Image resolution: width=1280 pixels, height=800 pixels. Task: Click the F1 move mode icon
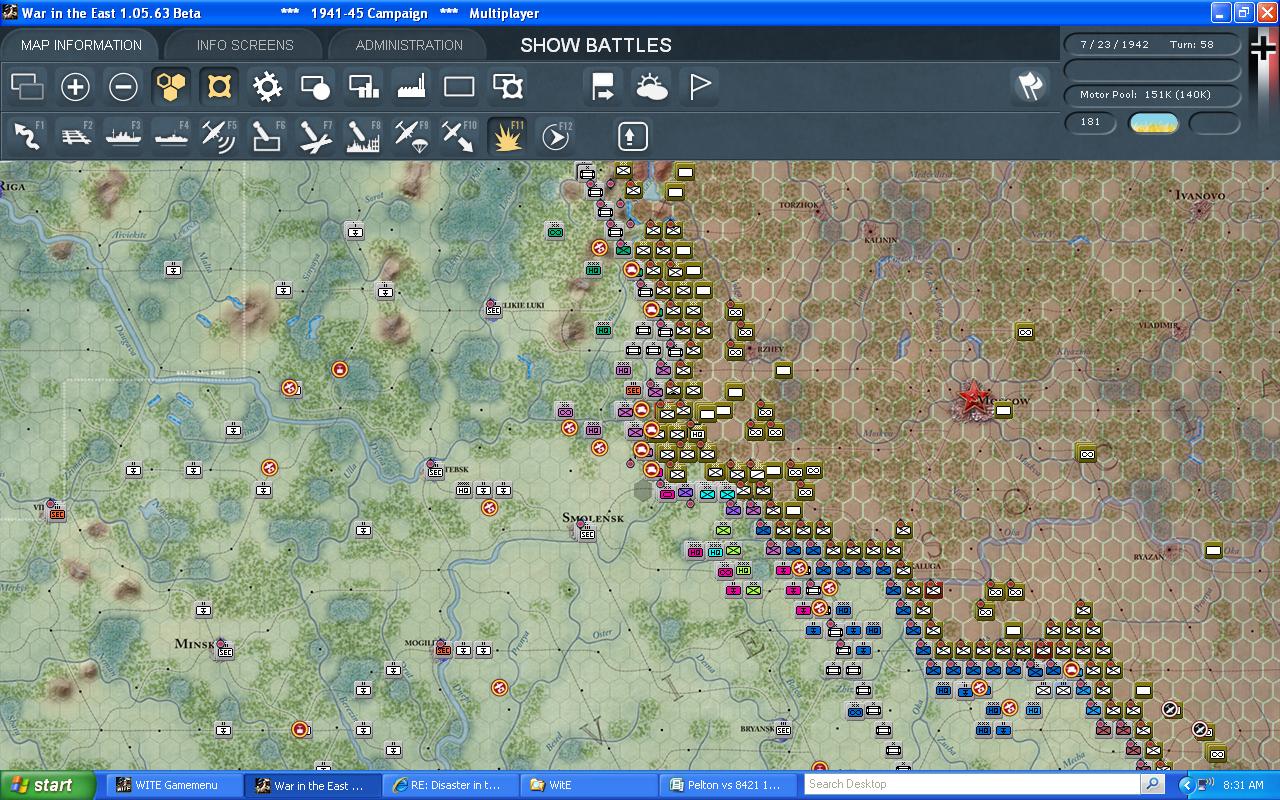tap(27, 136)
